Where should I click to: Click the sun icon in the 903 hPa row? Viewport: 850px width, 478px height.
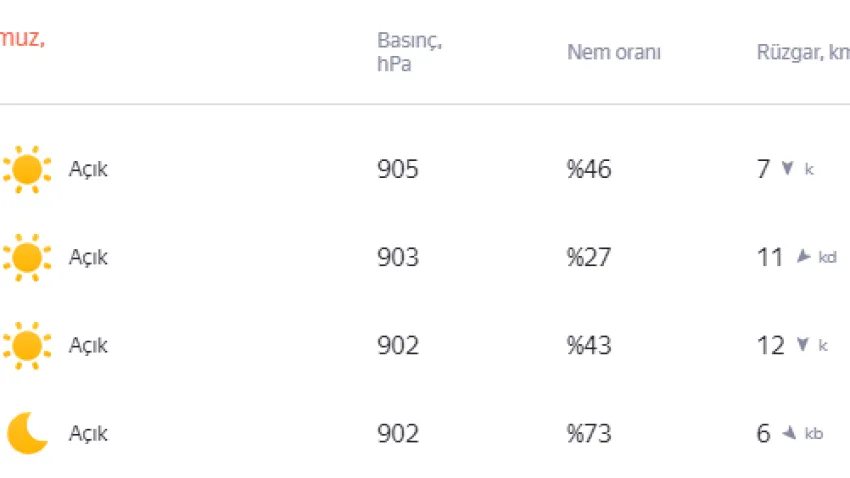click(x=27, y=257)
